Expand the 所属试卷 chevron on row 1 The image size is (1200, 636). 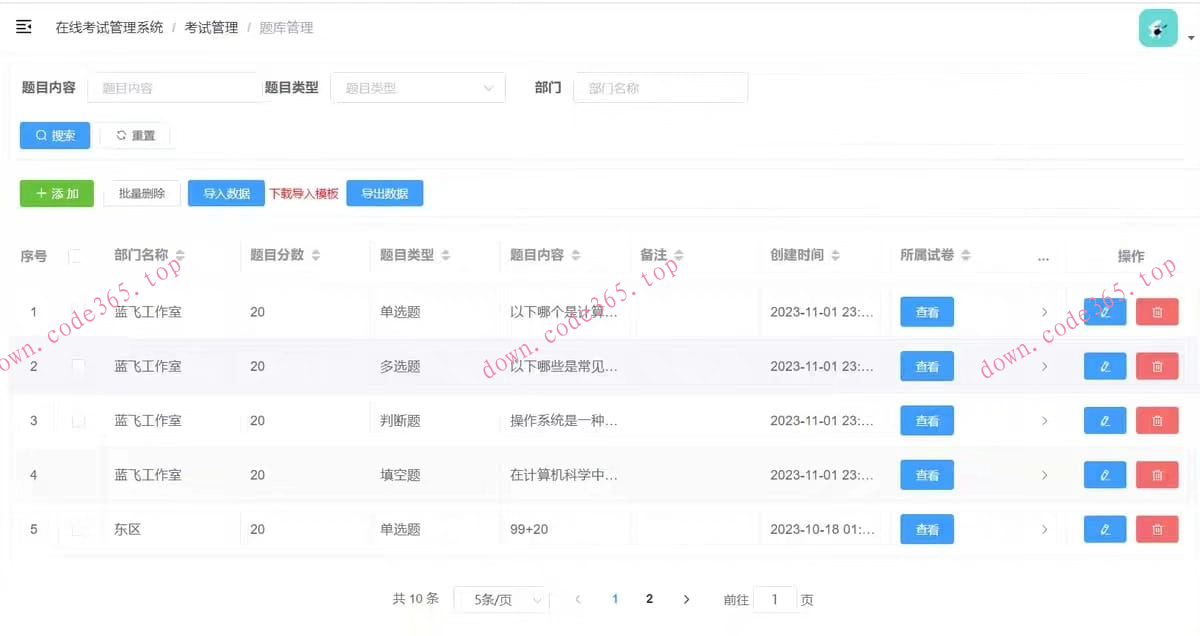tap(1044, 311)
